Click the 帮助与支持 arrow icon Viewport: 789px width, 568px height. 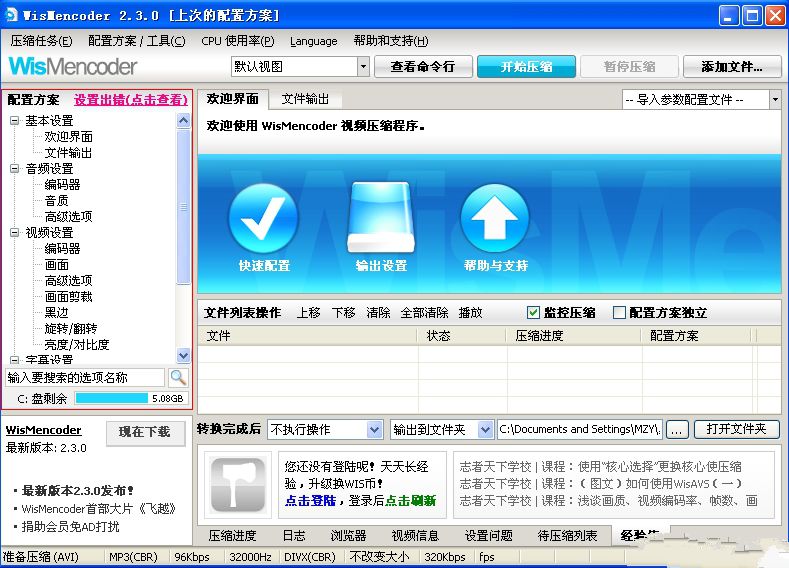click(x=495, y=218)
